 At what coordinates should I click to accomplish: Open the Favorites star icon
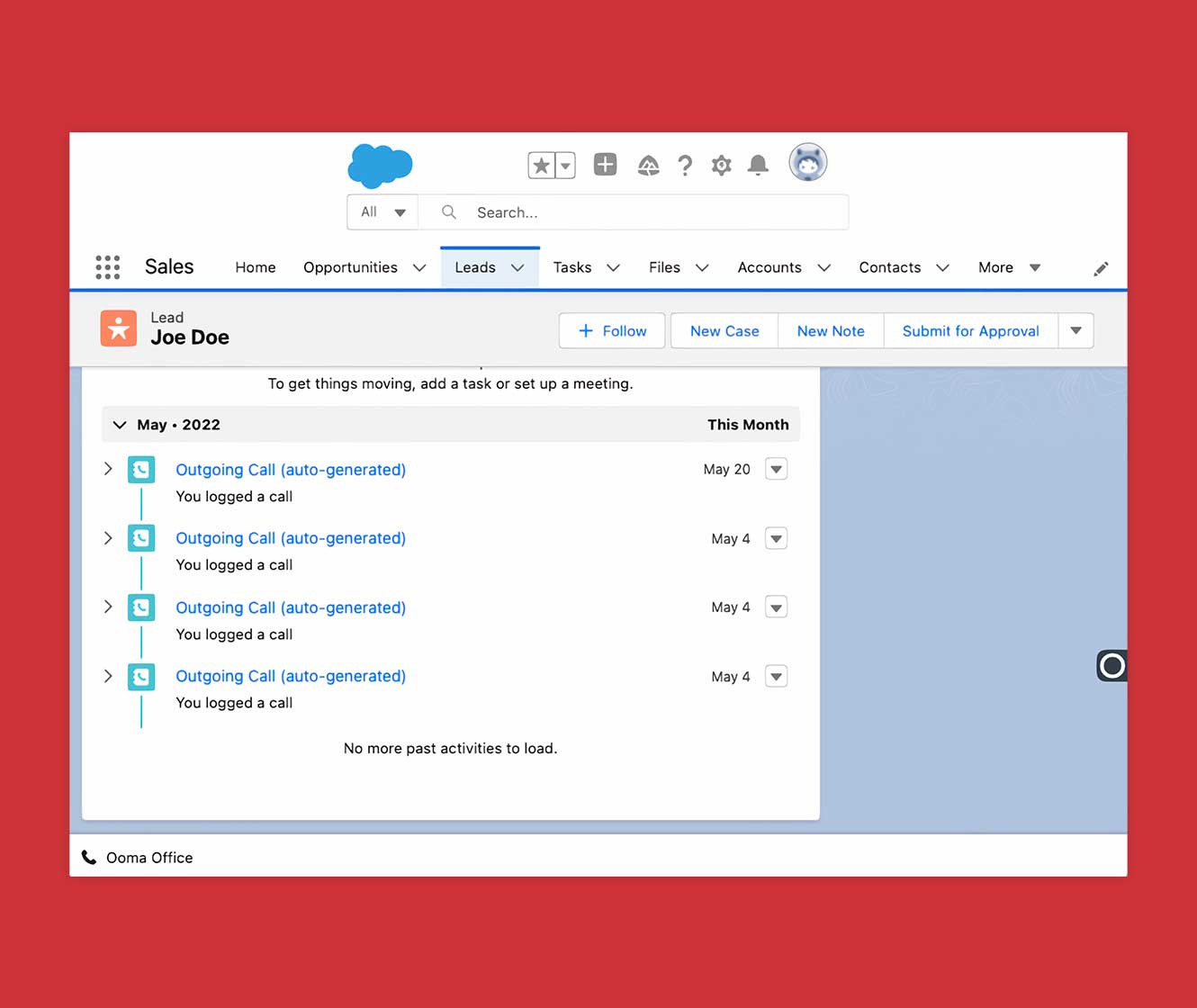point(541,166)
